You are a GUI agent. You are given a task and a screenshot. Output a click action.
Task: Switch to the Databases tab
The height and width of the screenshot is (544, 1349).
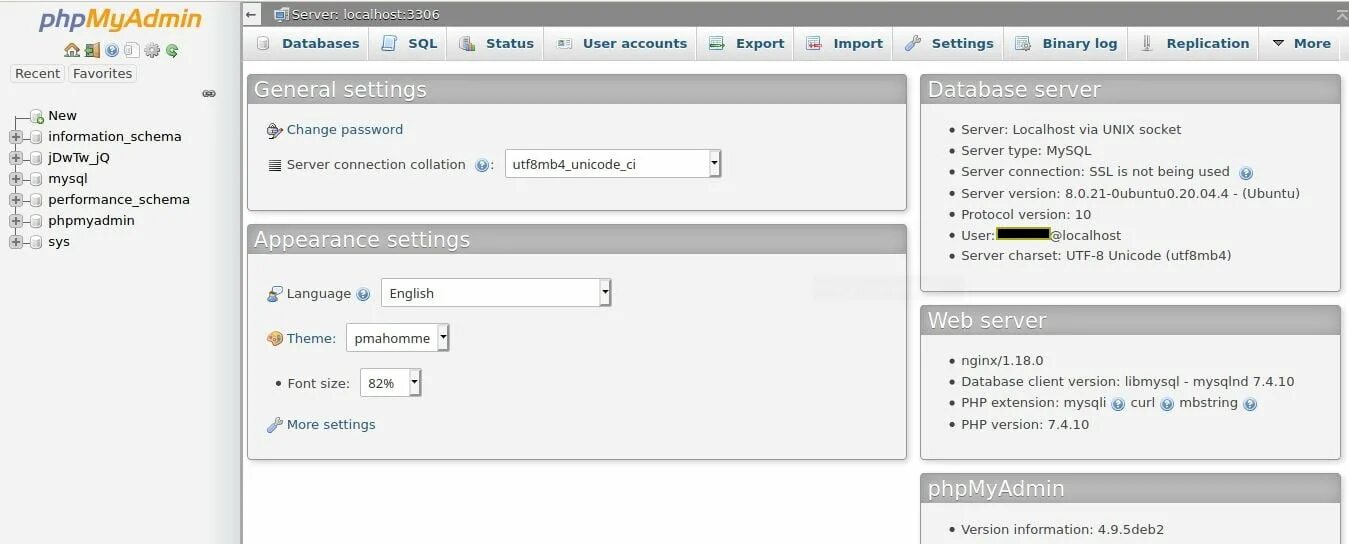[x=307, y=43]
